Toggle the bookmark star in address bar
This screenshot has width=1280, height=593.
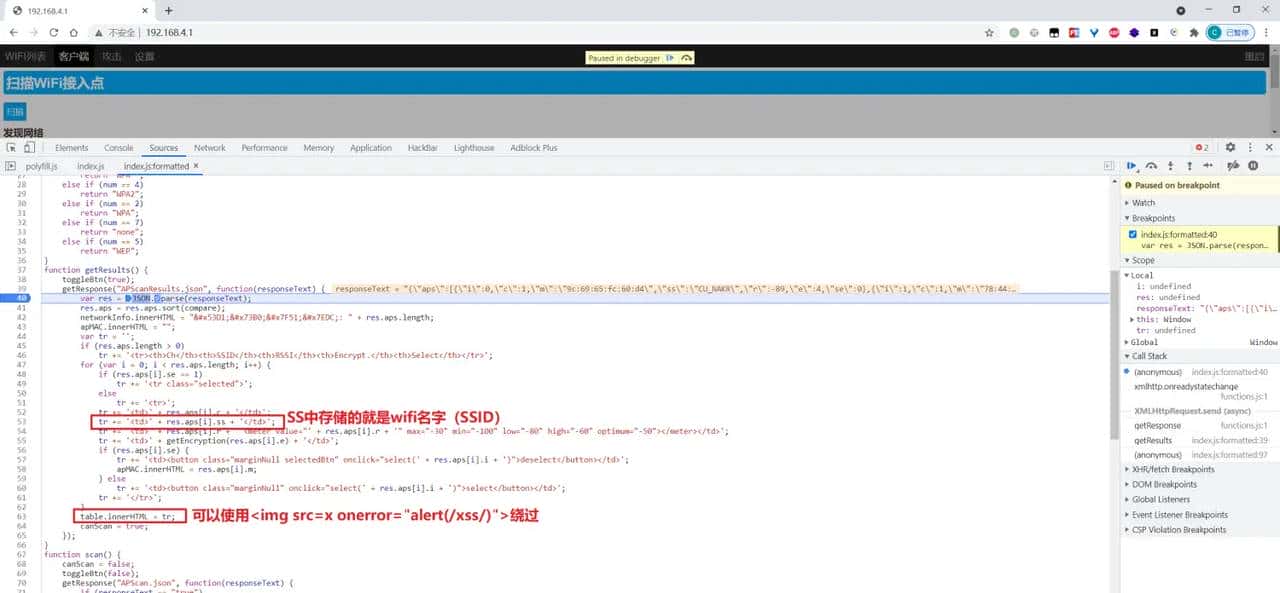988,32
